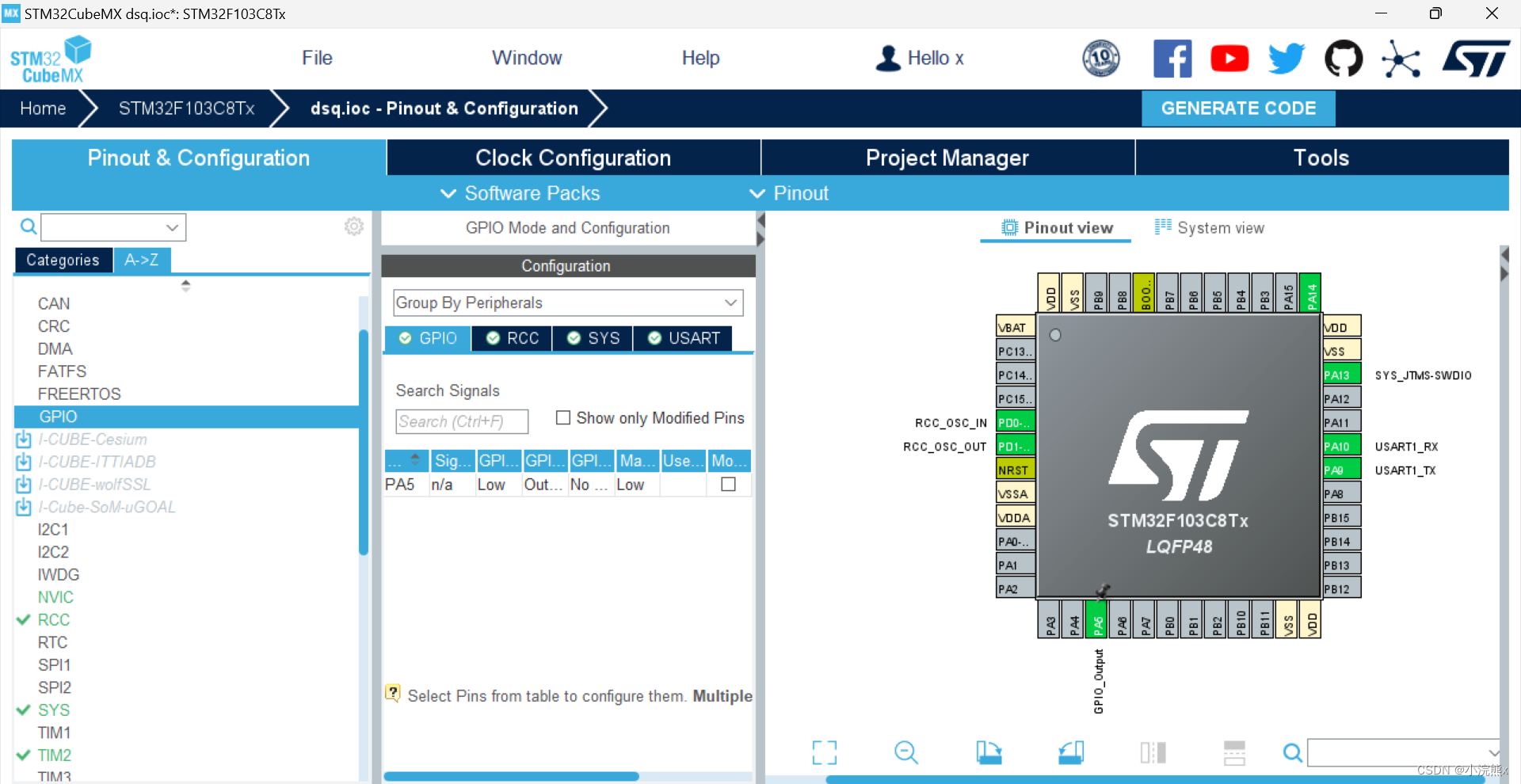
Task: Toggle the Modified checkbox in PA5 row
Action: pos(728,484)
